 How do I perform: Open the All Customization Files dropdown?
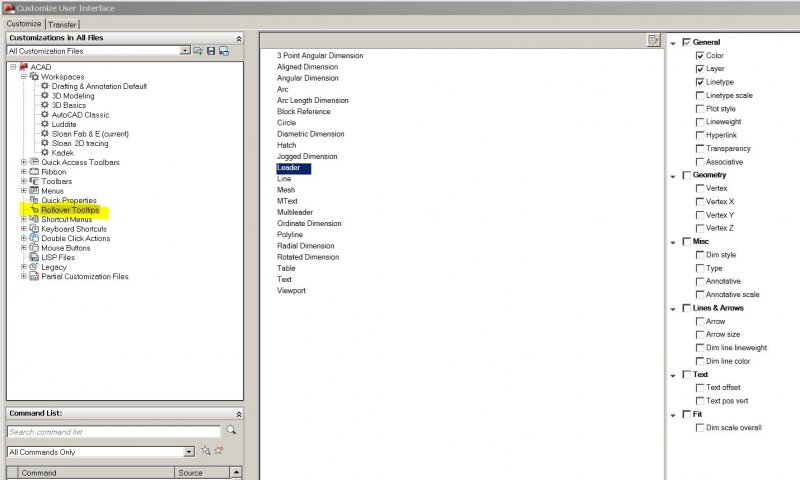pos(185,50)
